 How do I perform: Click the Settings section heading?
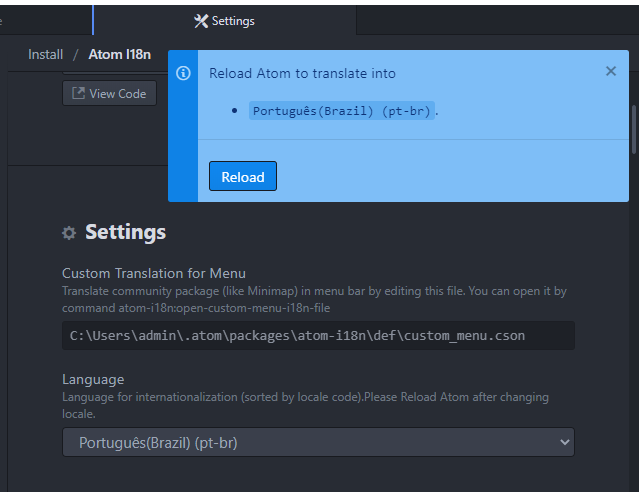tap(125, 232)
